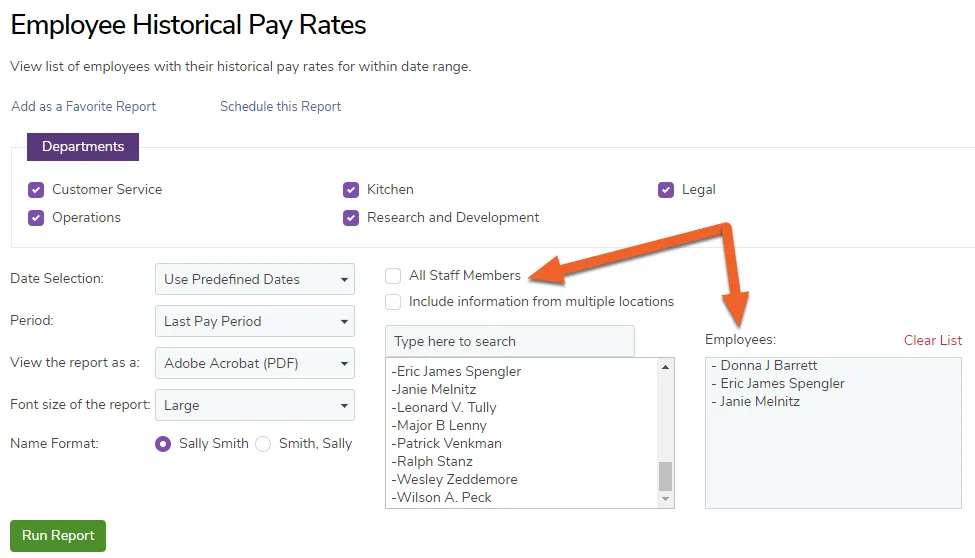The height and width of the screenshot is (558, 975).
Task: Click Janie Melnitz in Employees list
Action: coord(756,402)
